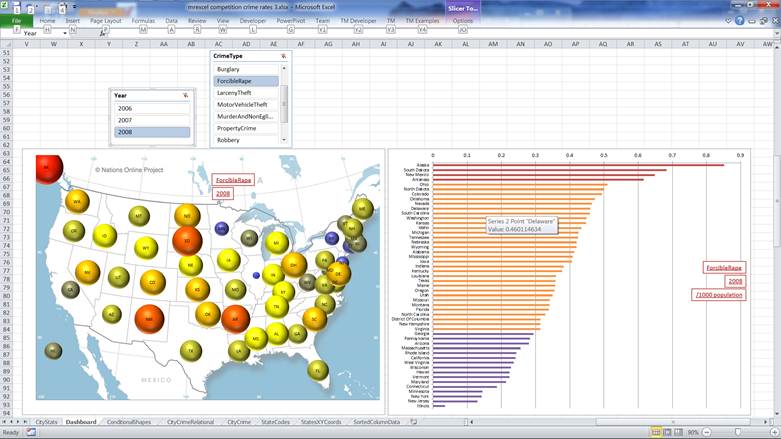Clear the Year slicer filter
This screenshot has height=439, width=781.
coord(185,95)
